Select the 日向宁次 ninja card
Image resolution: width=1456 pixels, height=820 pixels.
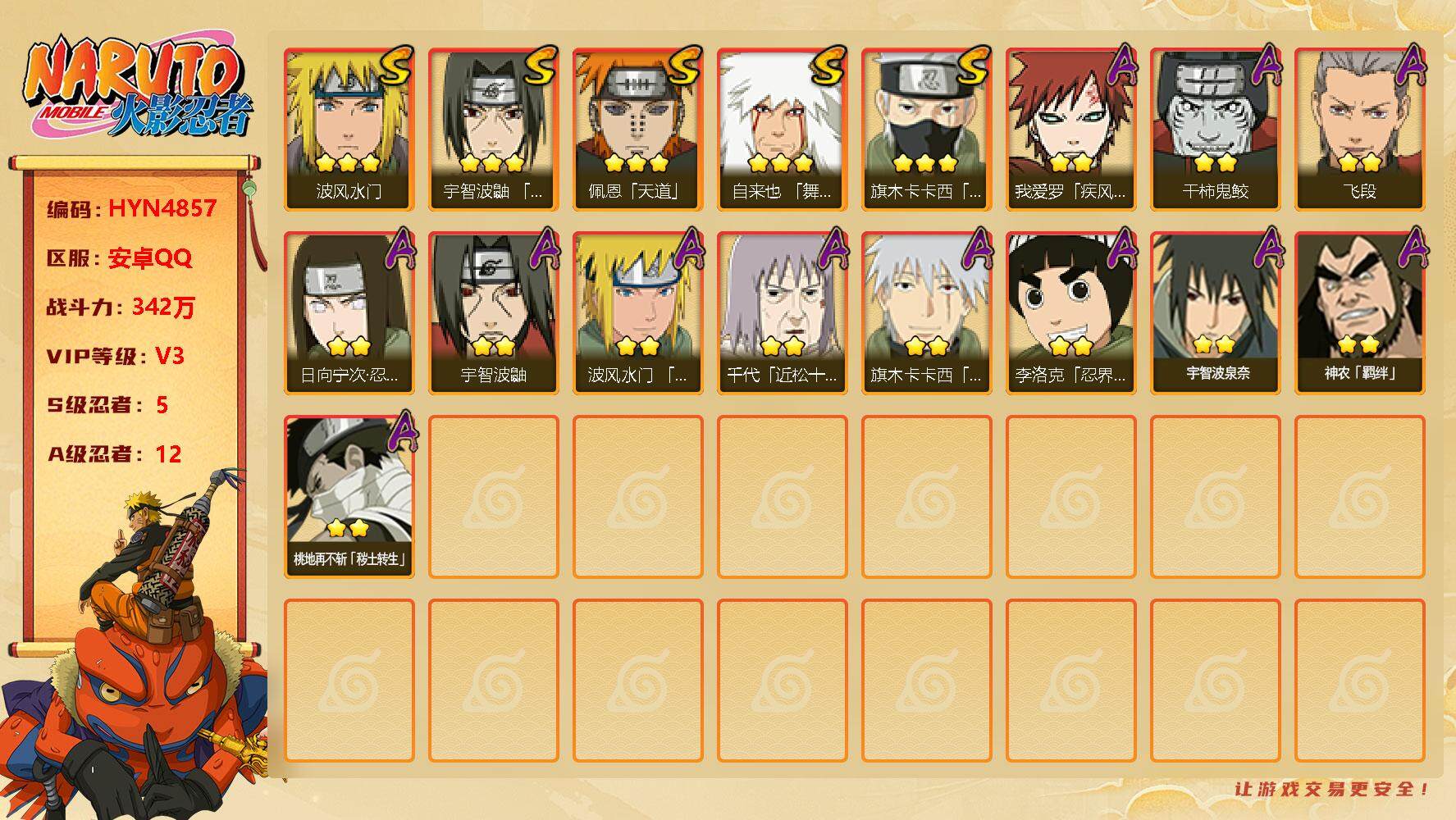(349, 313)
